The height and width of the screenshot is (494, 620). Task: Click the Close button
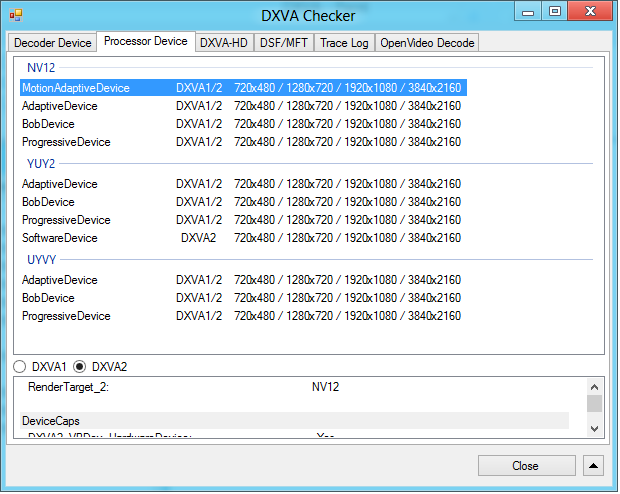coord(527,466)
